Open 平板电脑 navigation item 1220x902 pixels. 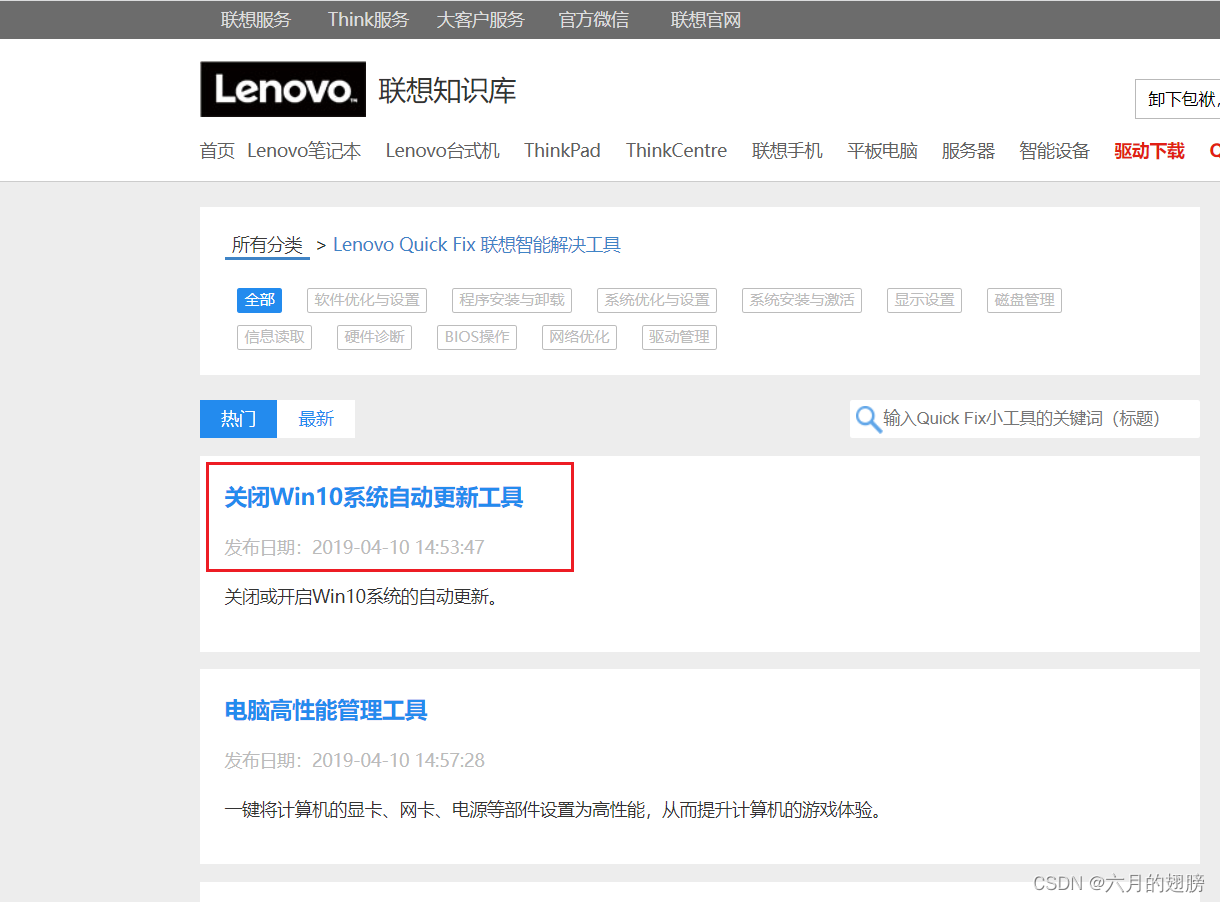pyautogui.click(x=882, y=151)
